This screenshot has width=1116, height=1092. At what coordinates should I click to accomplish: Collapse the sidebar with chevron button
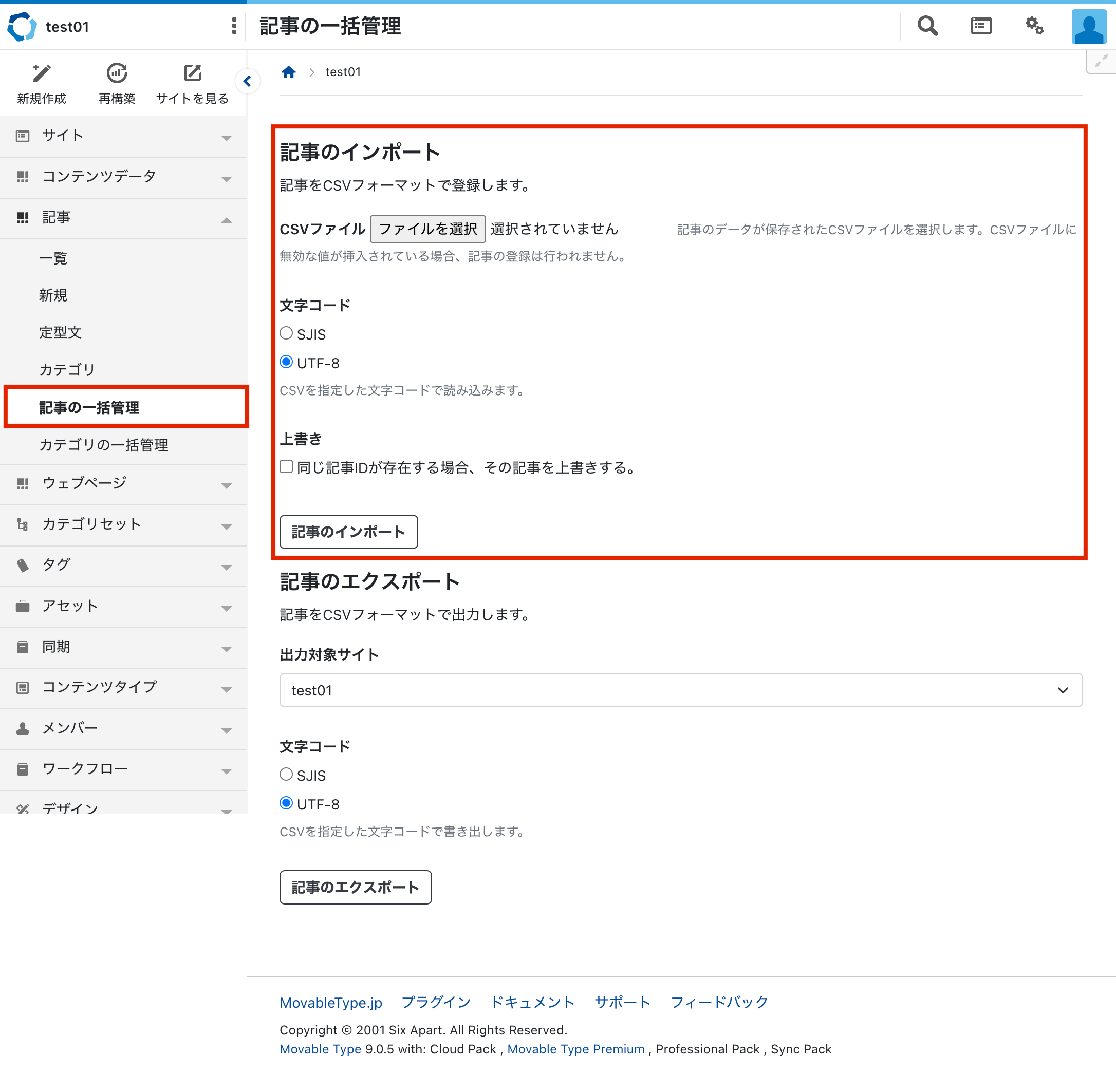pos(247,82)
